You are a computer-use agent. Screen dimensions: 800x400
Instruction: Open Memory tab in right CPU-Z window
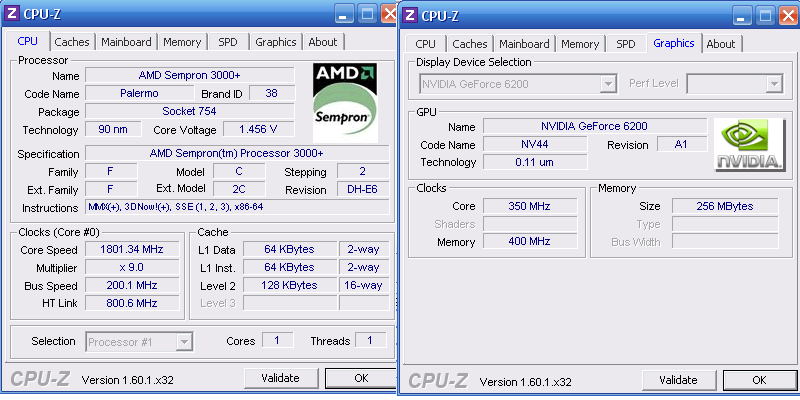pos(580,44)
